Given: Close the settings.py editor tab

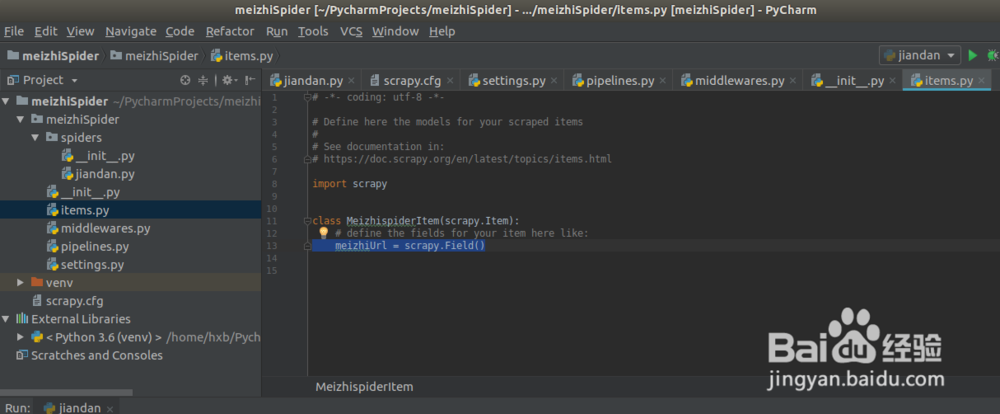Looking at the screenshot, I should click(x=554, y=81).
